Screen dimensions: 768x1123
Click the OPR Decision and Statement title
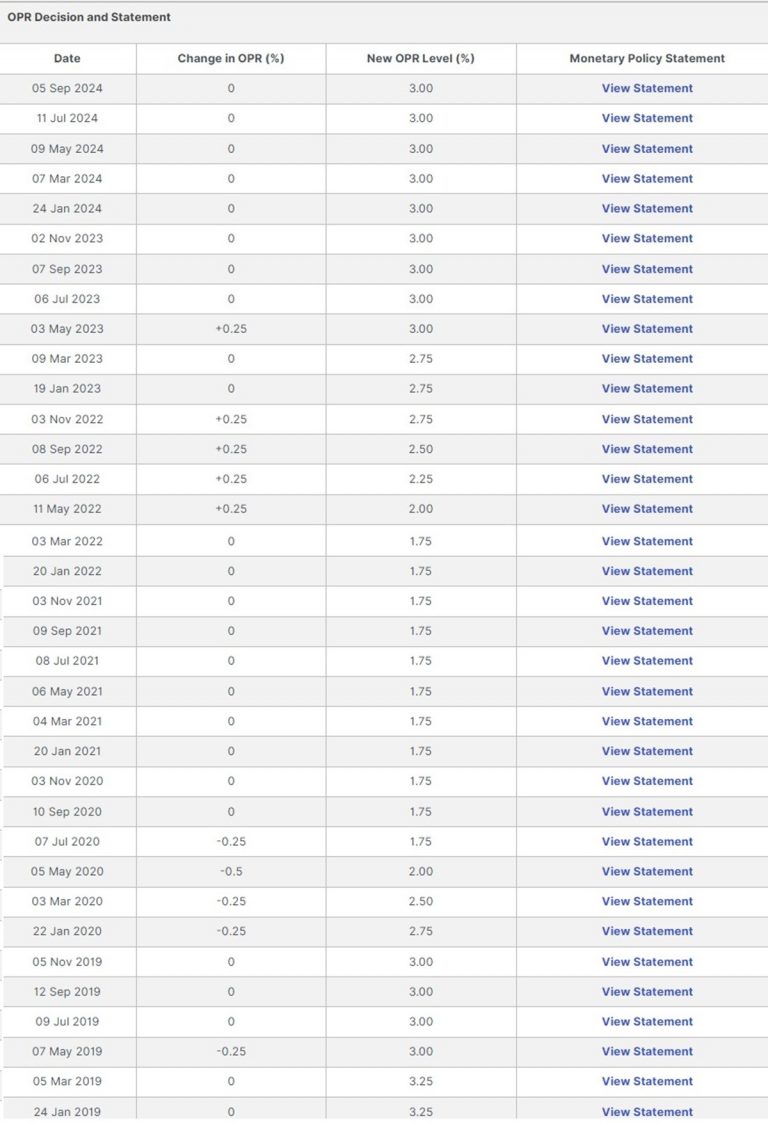(x=89, y=17)
